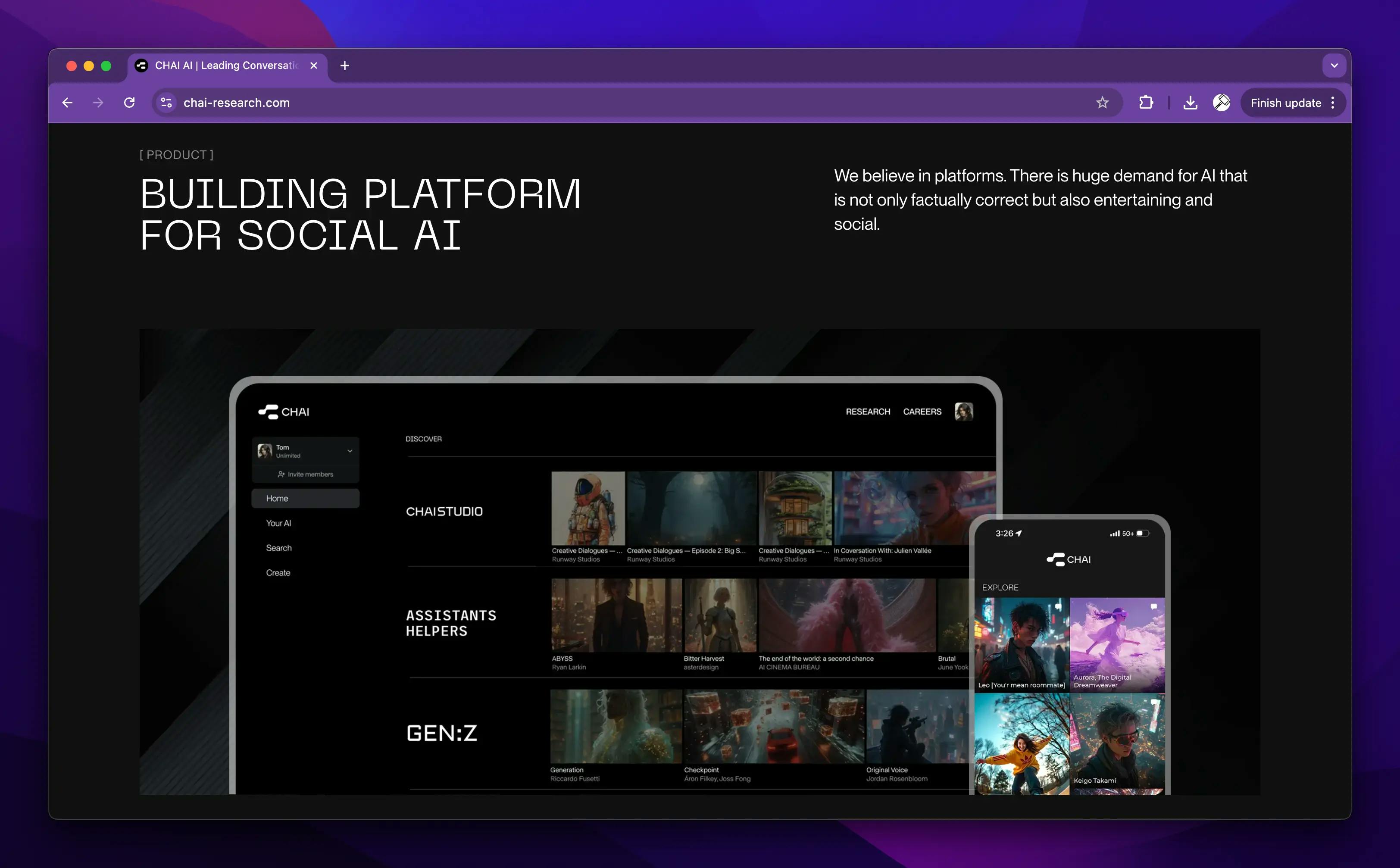Click the Chrome profile avatar icon
This screenshot has height=868, width=1400.
coord(1221,103)
